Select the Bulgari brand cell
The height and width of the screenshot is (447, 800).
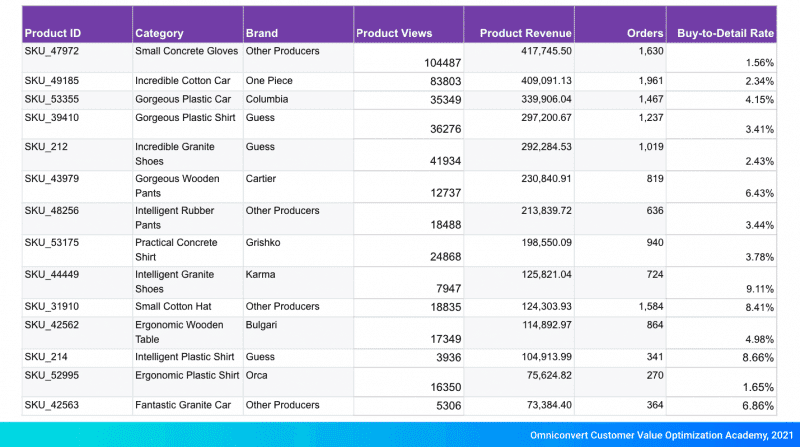click(262, 325)
